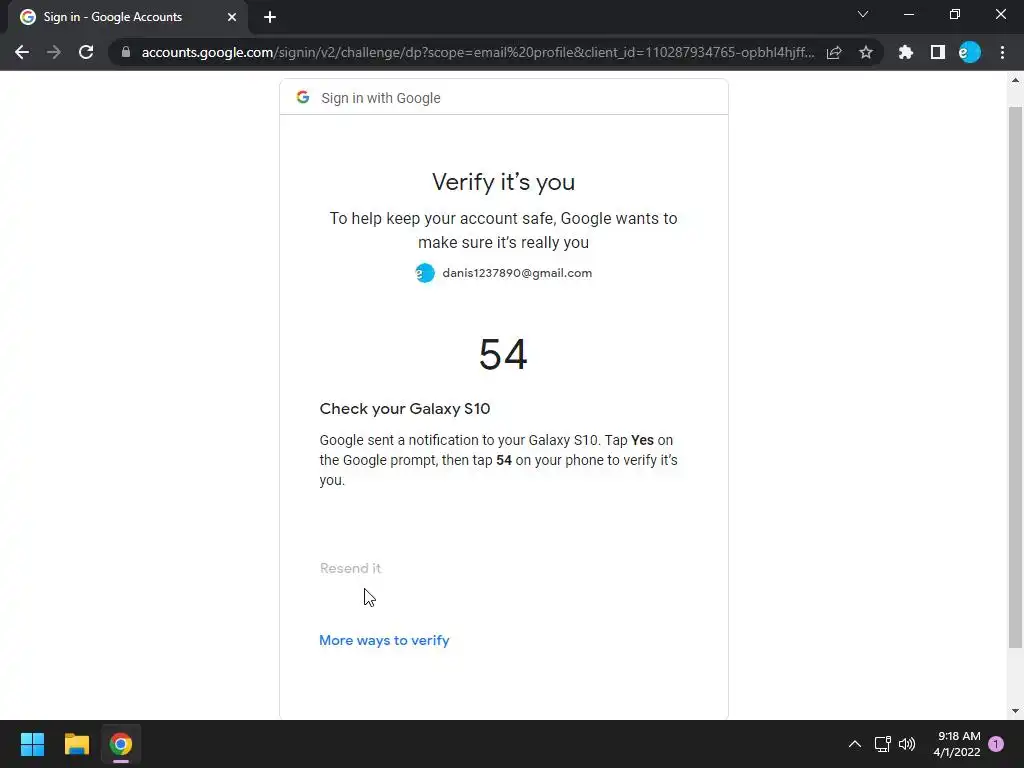The height and width of the screenshot is (768, 1024).
Task: Open the Chrome profile avatar
Action: point(970,52)
